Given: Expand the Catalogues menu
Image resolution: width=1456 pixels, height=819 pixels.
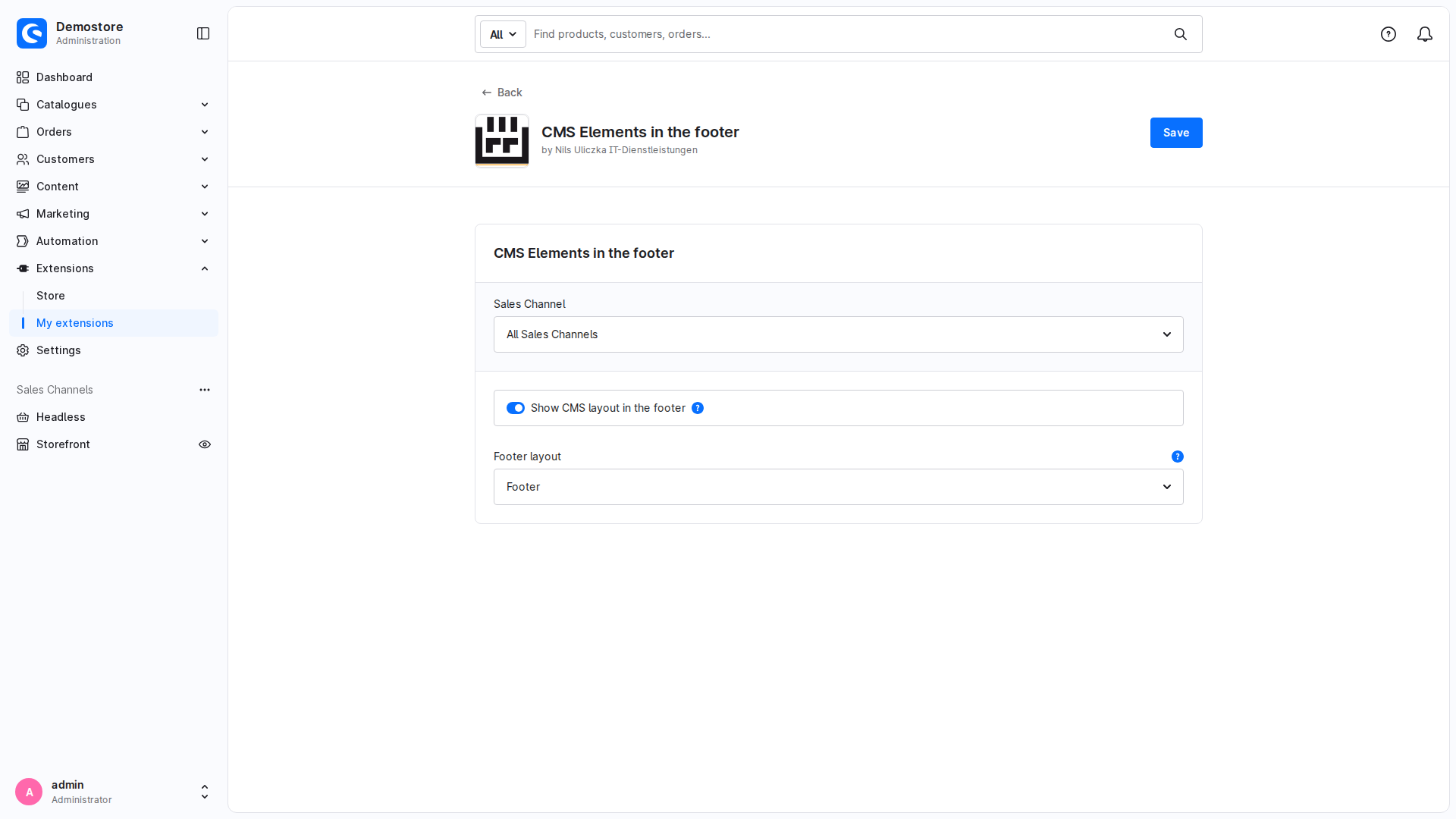Looking at the screenshot, I should (114, 105).
